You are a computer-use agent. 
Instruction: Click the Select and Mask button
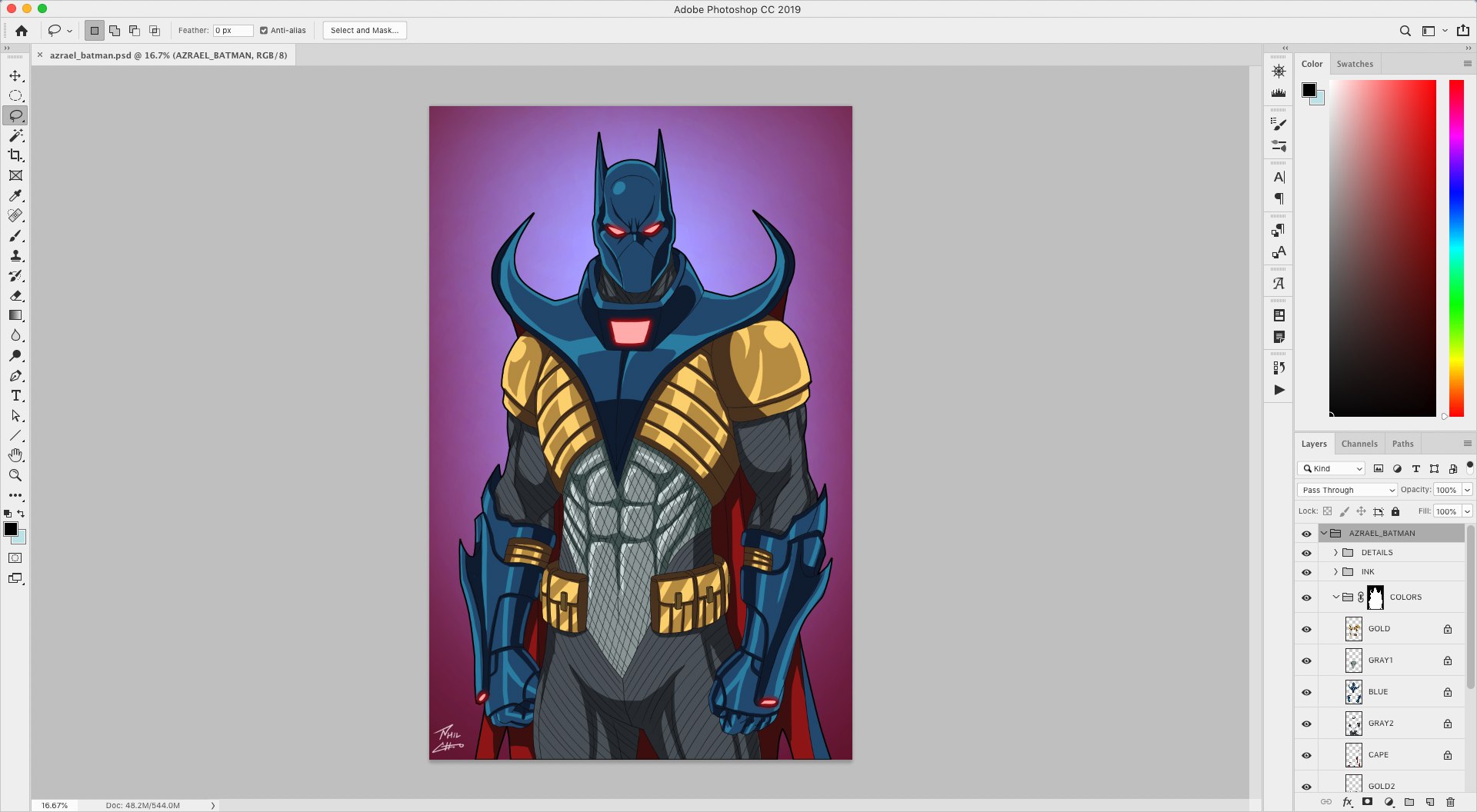[x=365, y=31]
